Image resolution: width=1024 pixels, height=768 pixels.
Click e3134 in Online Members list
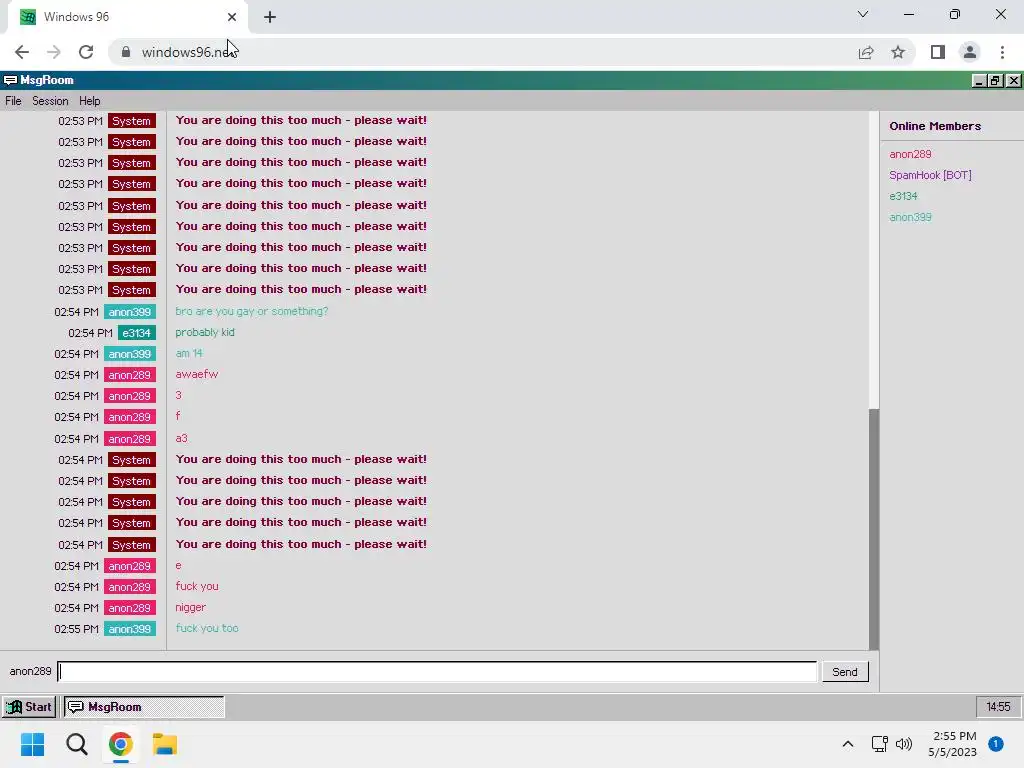[x=903, y=196]
